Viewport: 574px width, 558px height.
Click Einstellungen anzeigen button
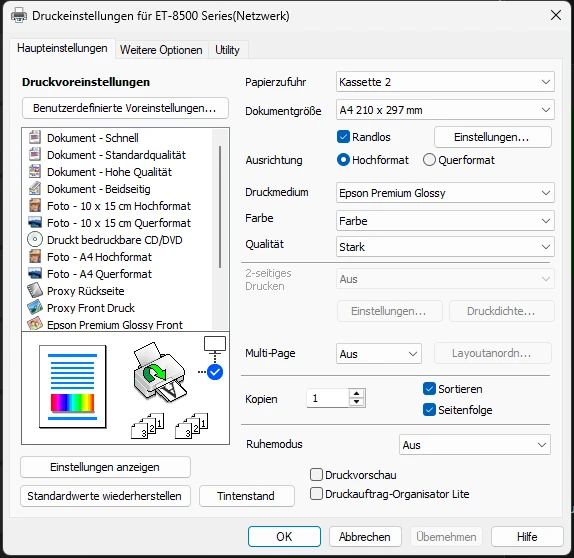click(x=105, y=467)
